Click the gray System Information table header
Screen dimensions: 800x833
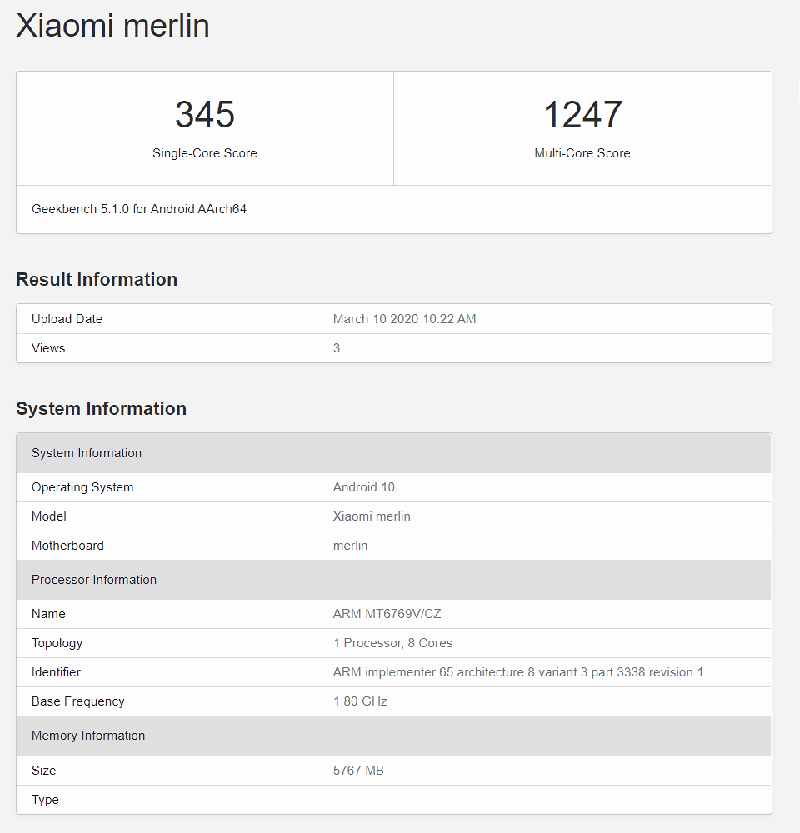[x=87, y=453]
